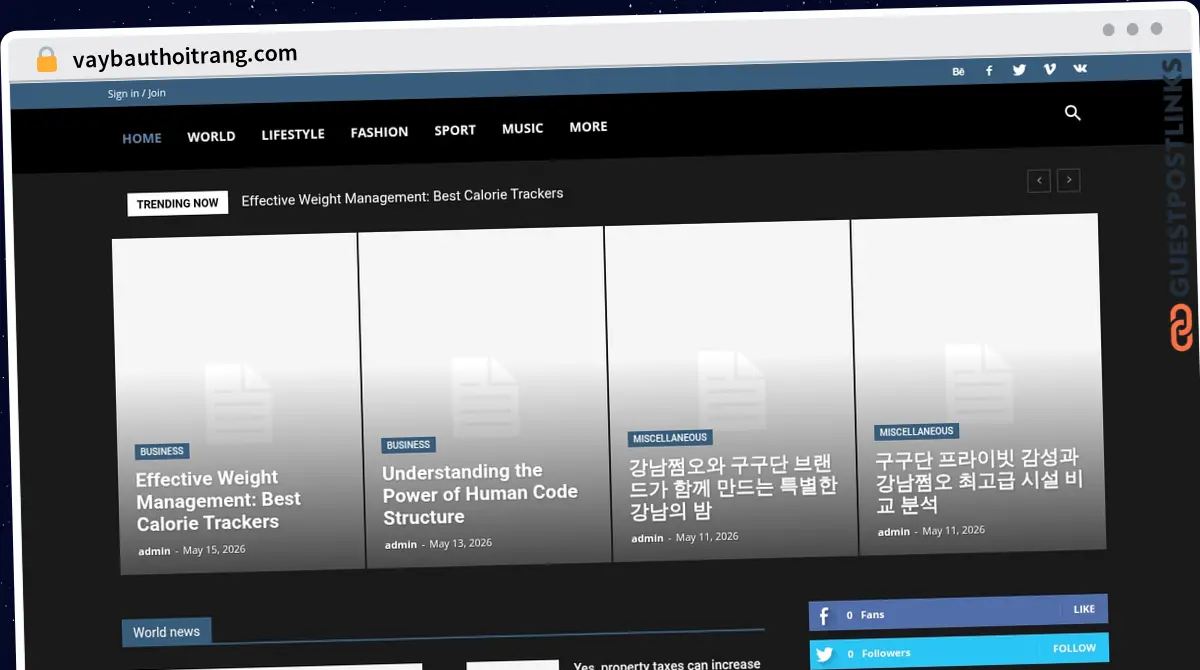Open Effective Weight Management card title

click(219, 500)
